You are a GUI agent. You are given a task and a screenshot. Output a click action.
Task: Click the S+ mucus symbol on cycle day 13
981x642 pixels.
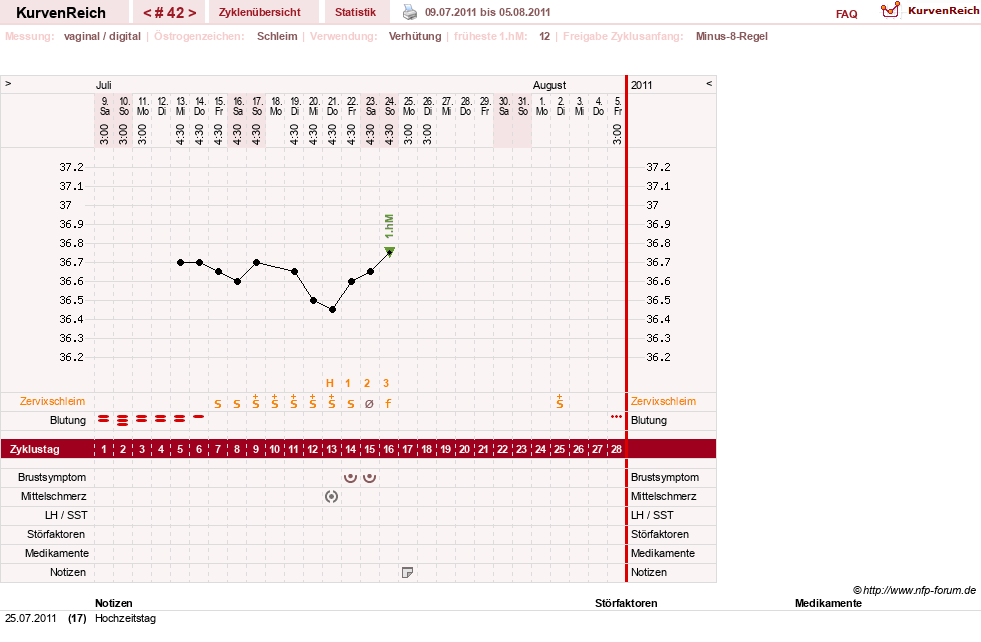pyautogui.click(x=332, y=402)
